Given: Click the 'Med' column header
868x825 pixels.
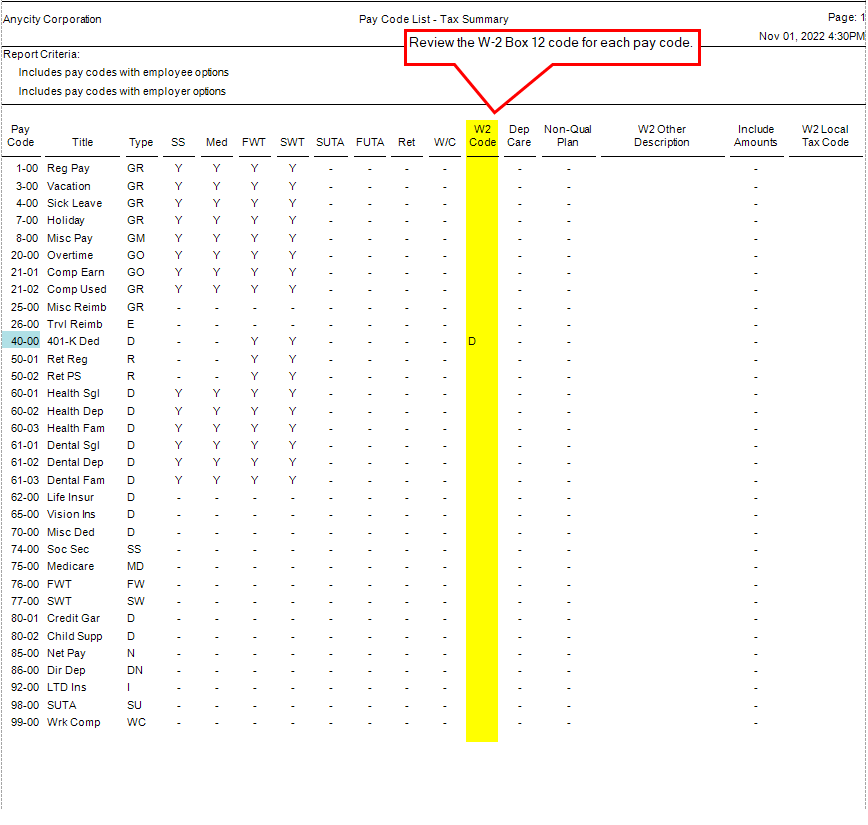Looking at the screenshot, I should [x=216, y=142].
